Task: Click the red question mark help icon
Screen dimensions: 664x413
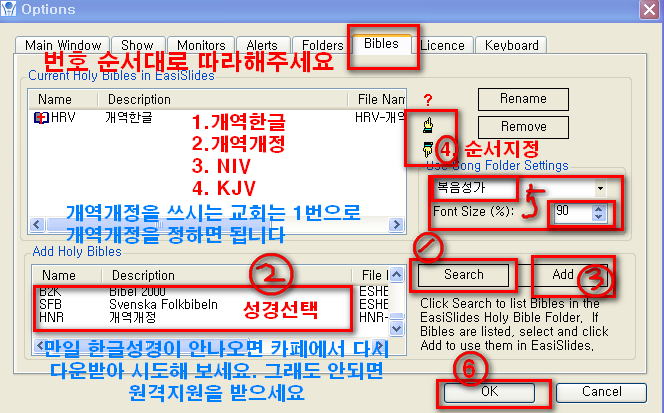Action: (428, 100)
